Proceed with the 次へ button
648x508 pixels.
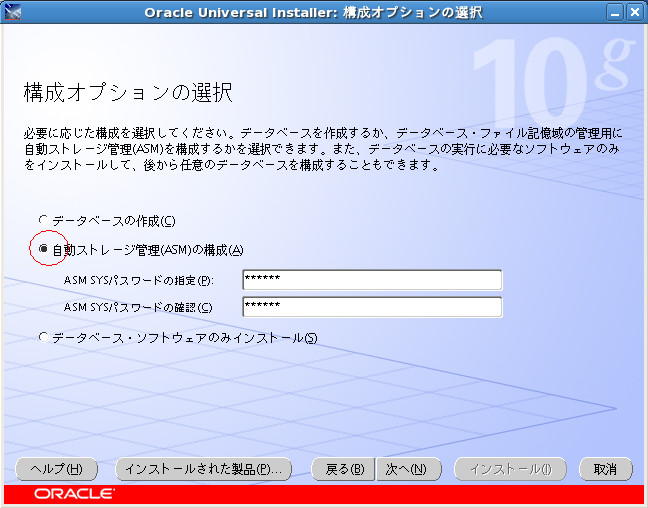[x=408, y=469]
